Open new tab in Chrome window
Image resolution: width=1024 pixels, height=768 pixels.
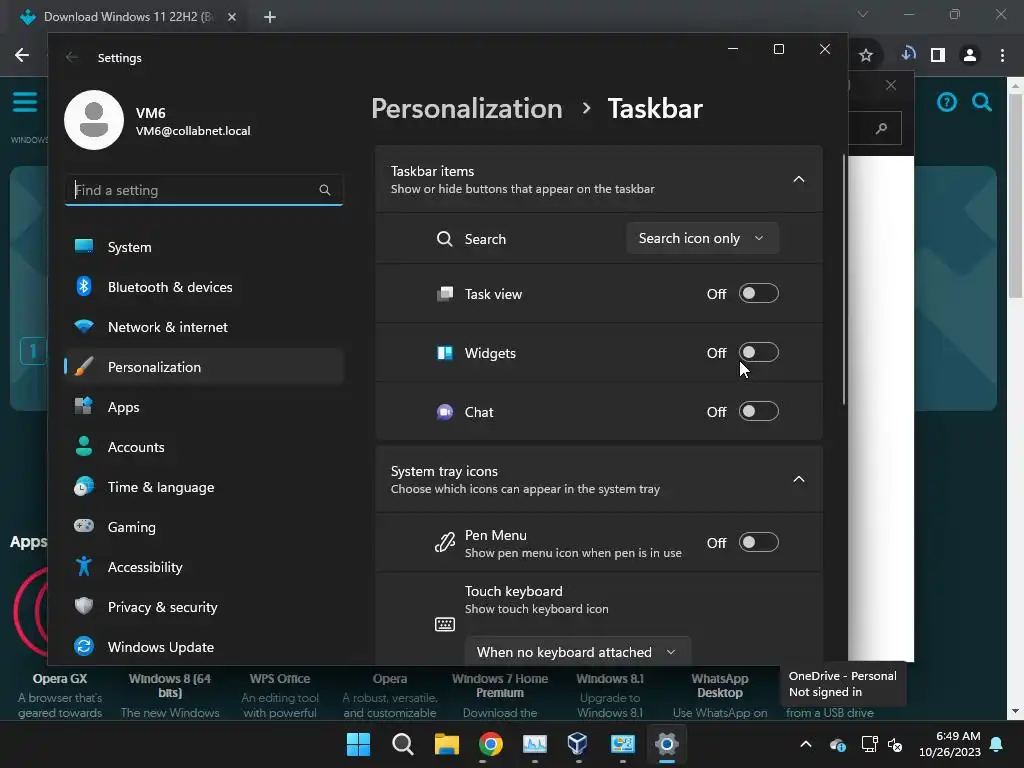pyautogui.click(x=270, y=17)
